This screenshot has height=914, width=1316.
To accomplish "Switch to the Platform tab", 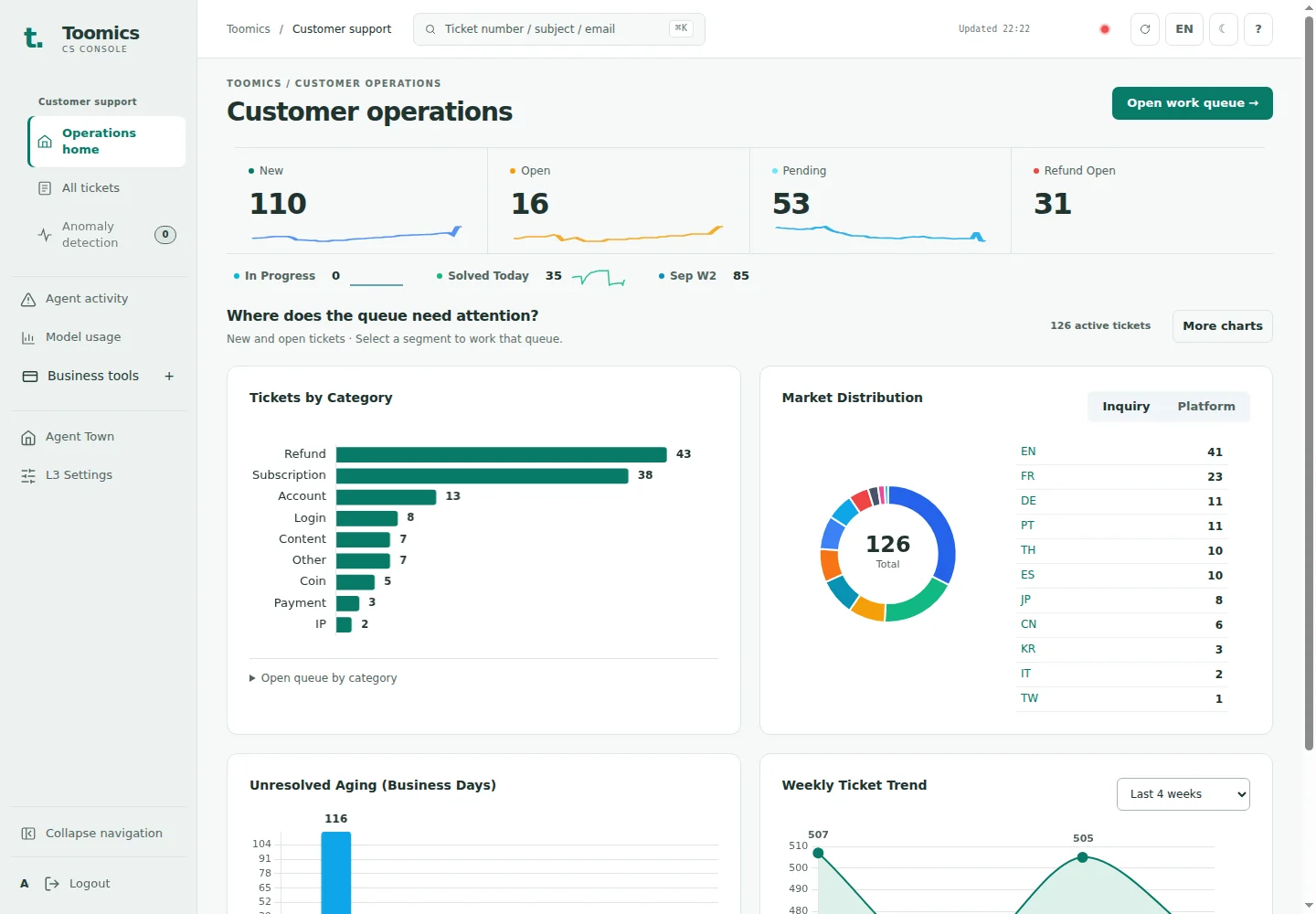I will pyautogui.click(x=1205, y=407).
